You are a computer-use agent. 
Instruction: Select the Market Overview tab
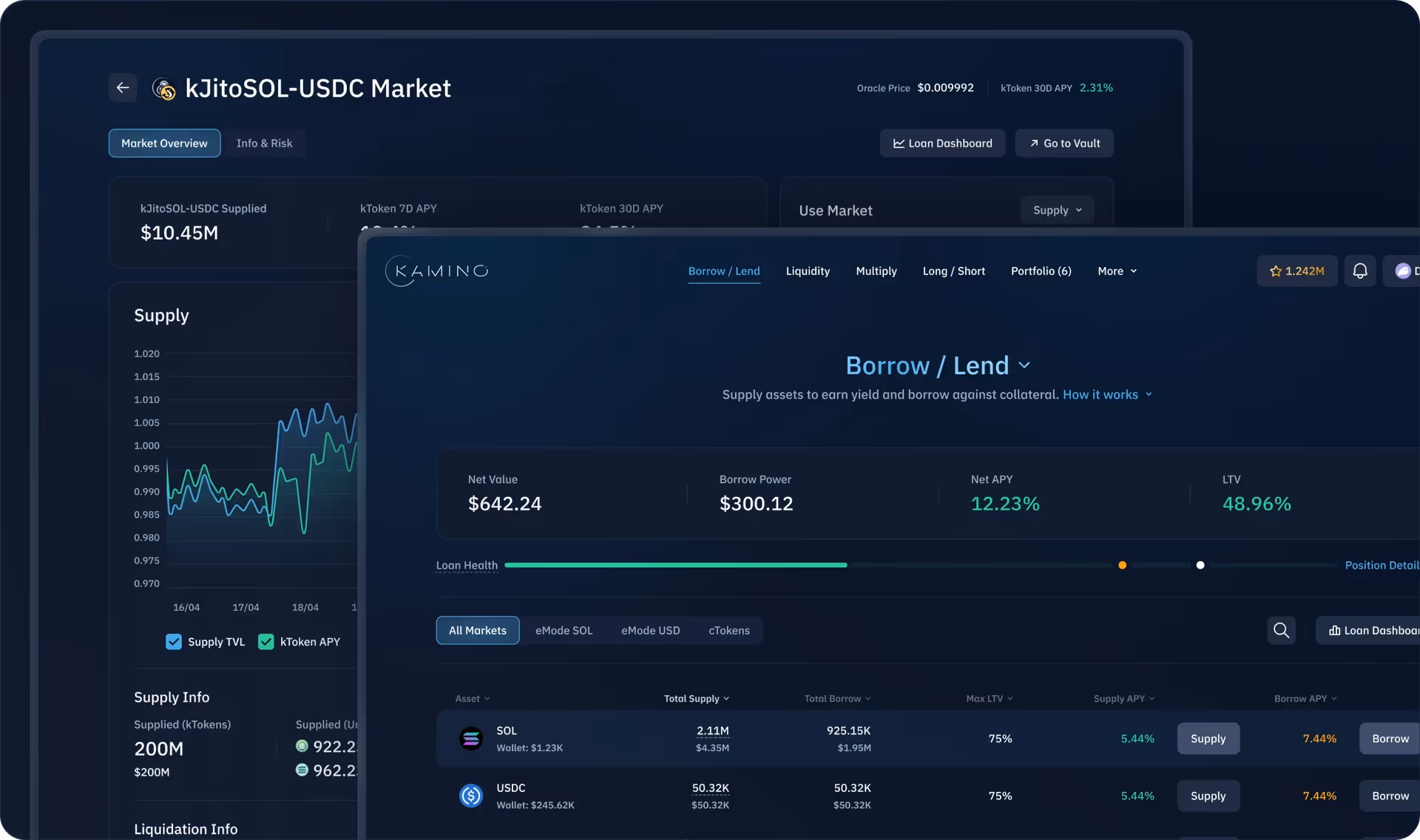(x=164, y=143)
